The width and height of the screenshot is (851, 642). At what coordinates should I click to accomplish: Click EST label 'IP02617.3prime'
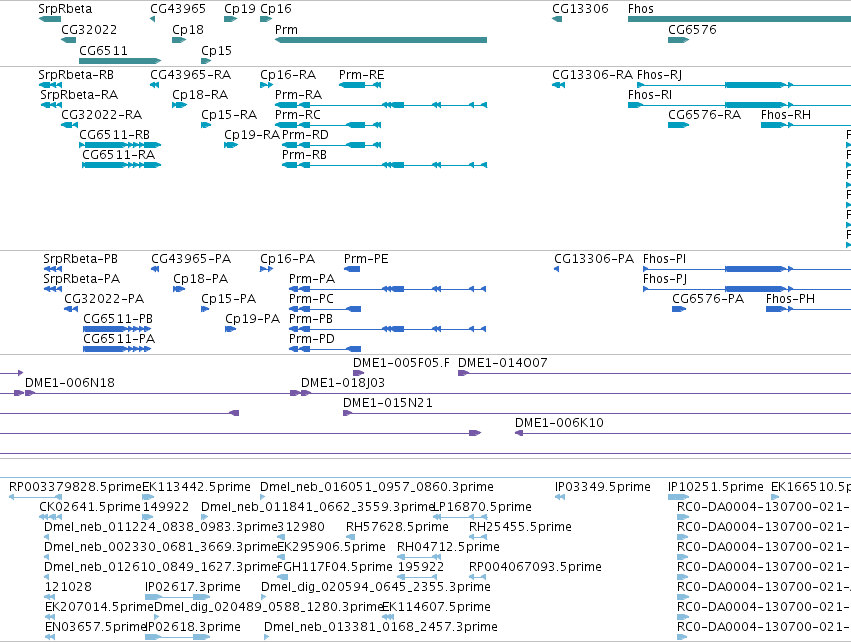point(193,587)
